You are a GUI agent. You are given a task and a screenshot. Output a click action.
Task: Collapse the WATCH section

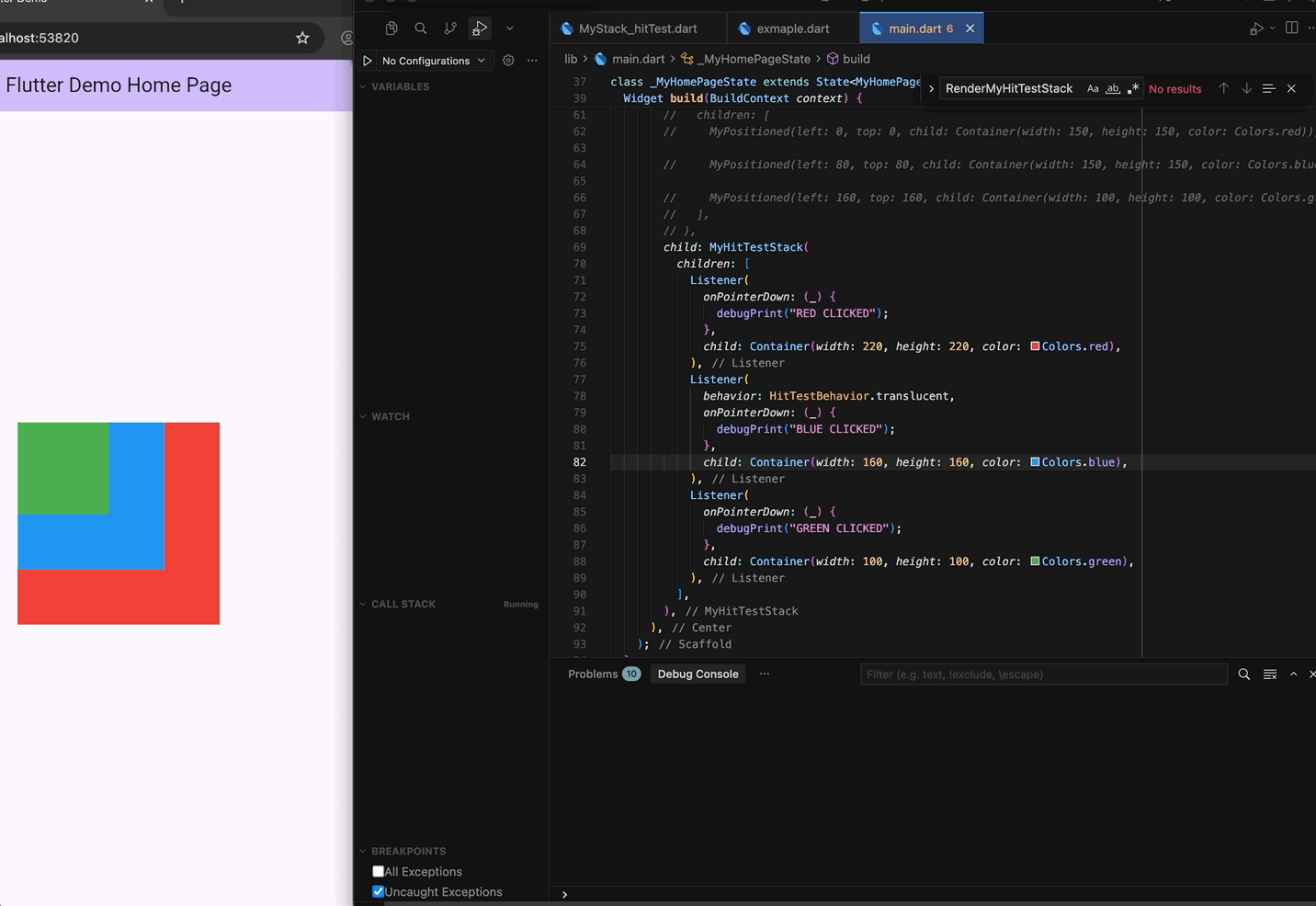[391, 416]
